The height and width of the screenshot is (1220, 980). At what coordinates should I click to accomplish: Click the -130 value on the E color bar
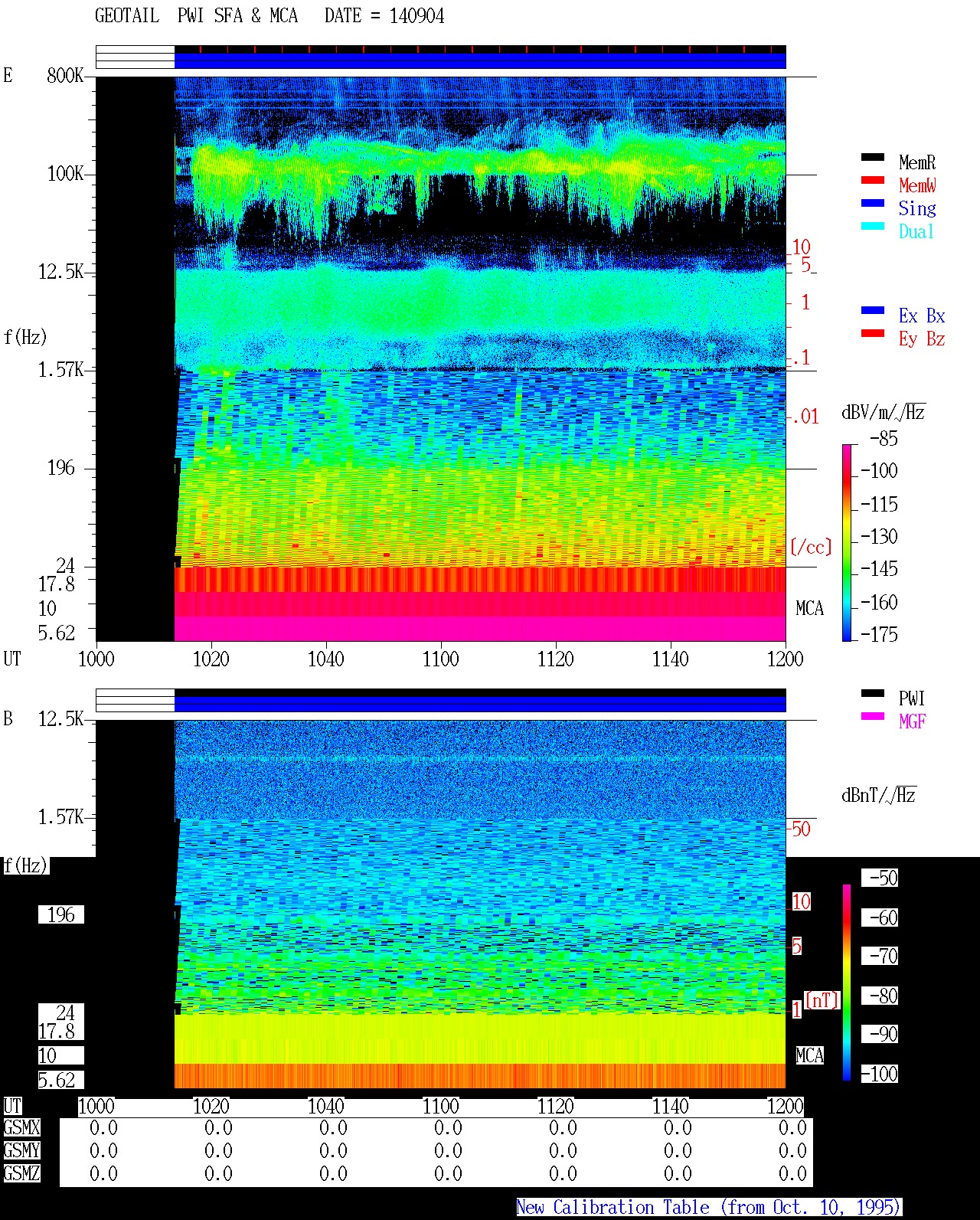click(x=879, y=537)
